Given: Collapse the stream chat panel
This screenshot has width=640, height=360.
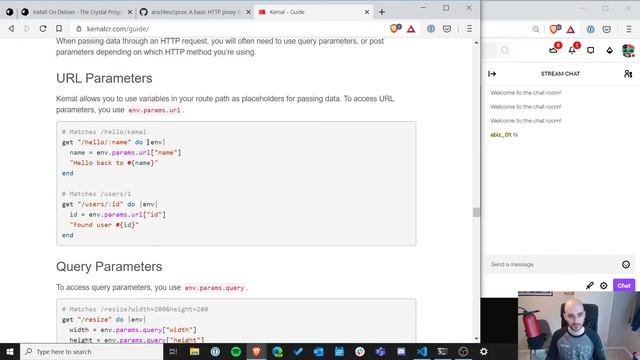Looking at the screenshot, I should point(492,74).
